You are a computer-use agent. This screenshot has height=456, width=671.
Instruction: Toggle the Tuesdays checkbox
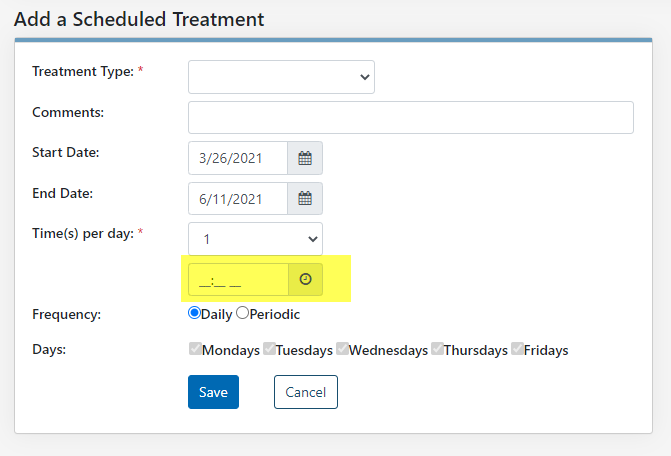(269, 349)
